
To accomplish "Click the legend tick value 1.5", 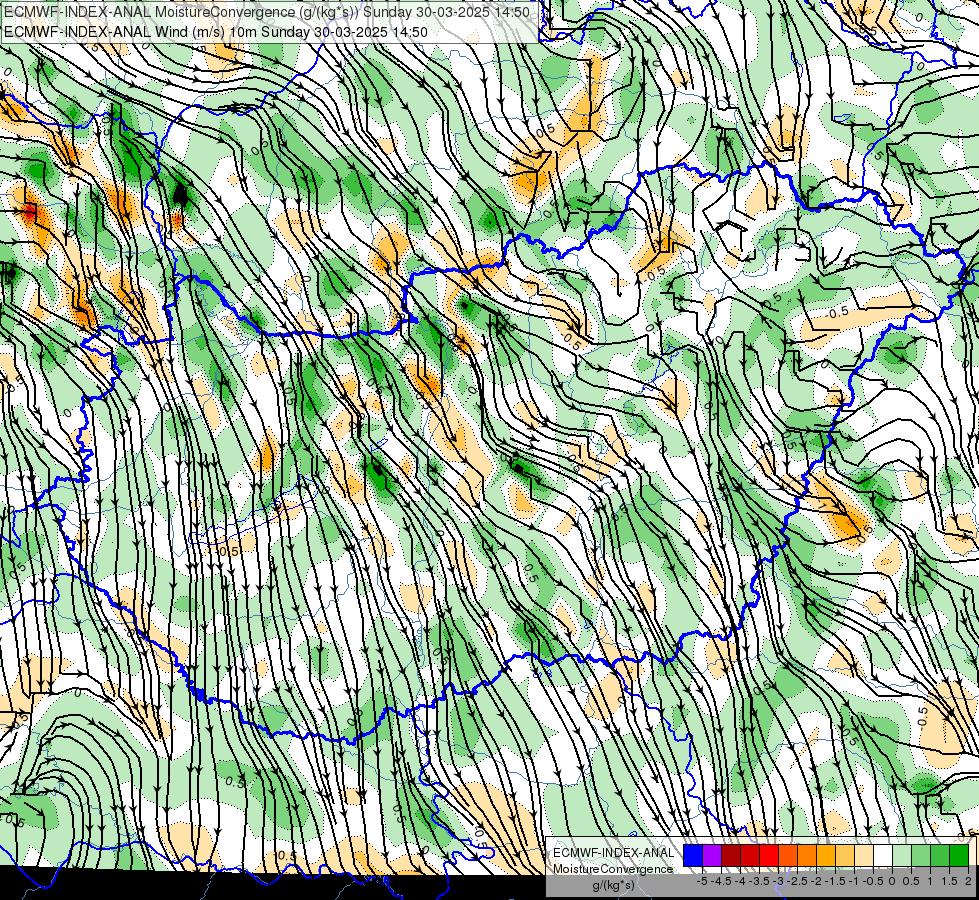I will tap(950, 881).
